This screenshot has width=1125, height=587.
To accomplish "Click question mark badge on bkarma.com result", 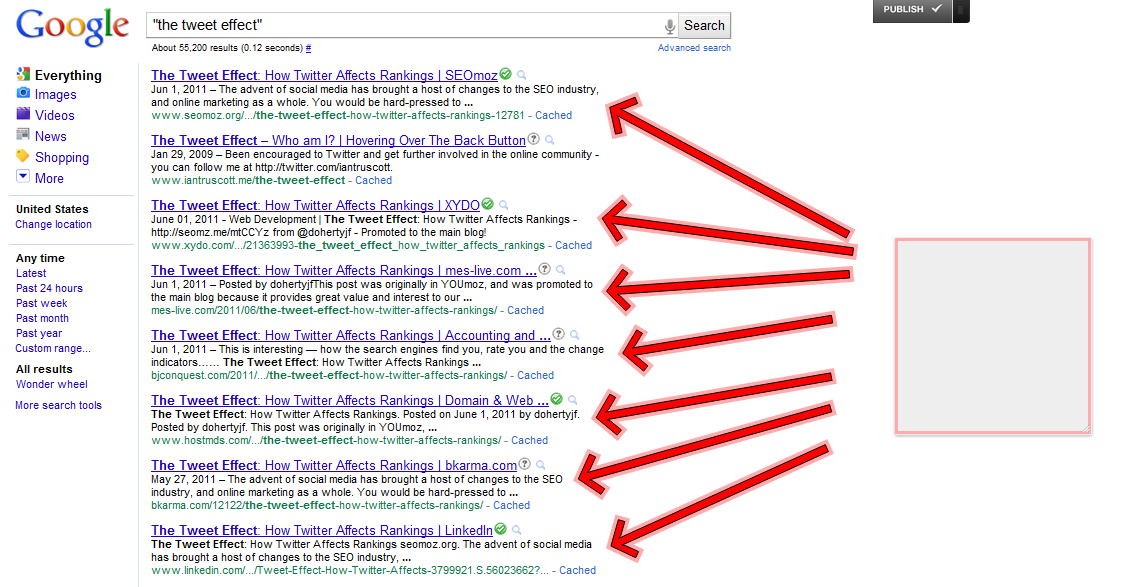I will tap(524, 464).
